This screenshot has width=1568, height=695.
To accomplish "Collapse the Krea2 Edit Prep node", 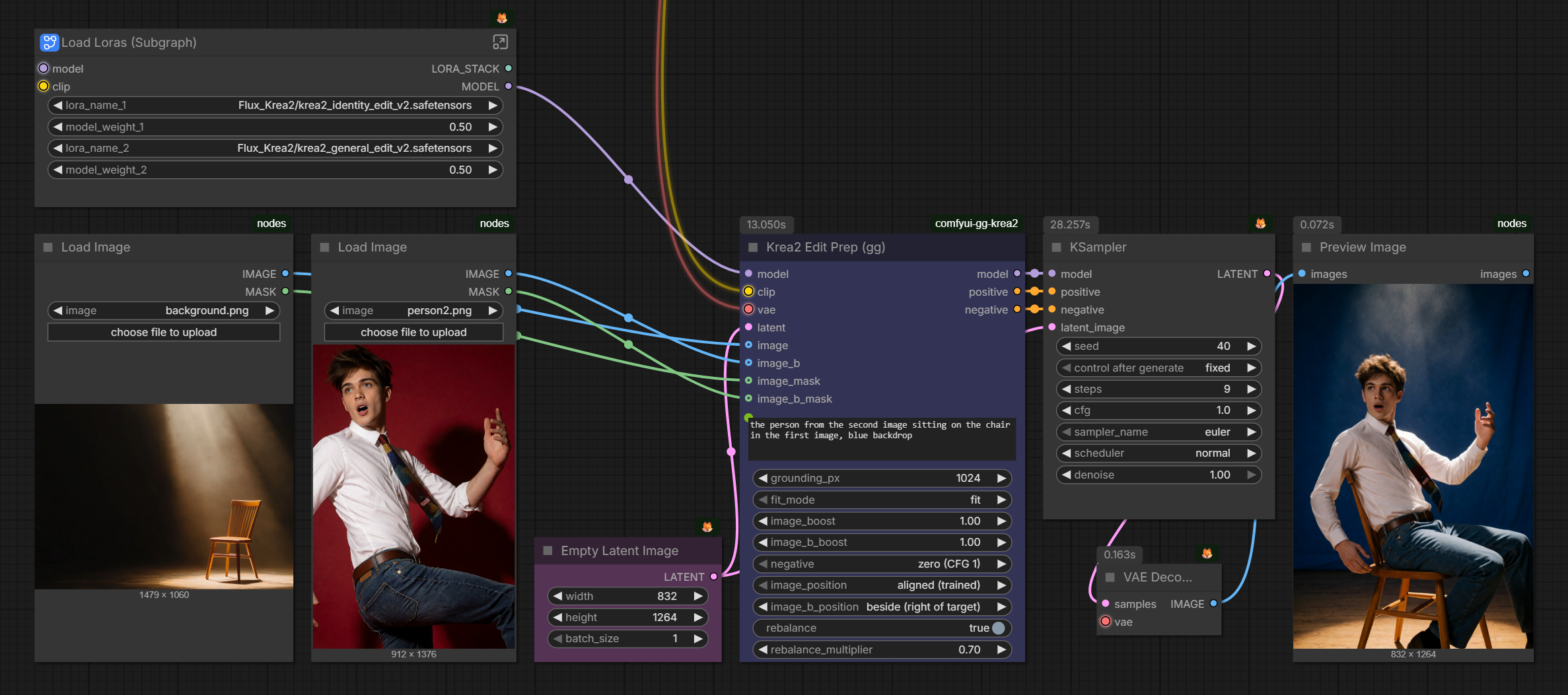I will [753, 248].
